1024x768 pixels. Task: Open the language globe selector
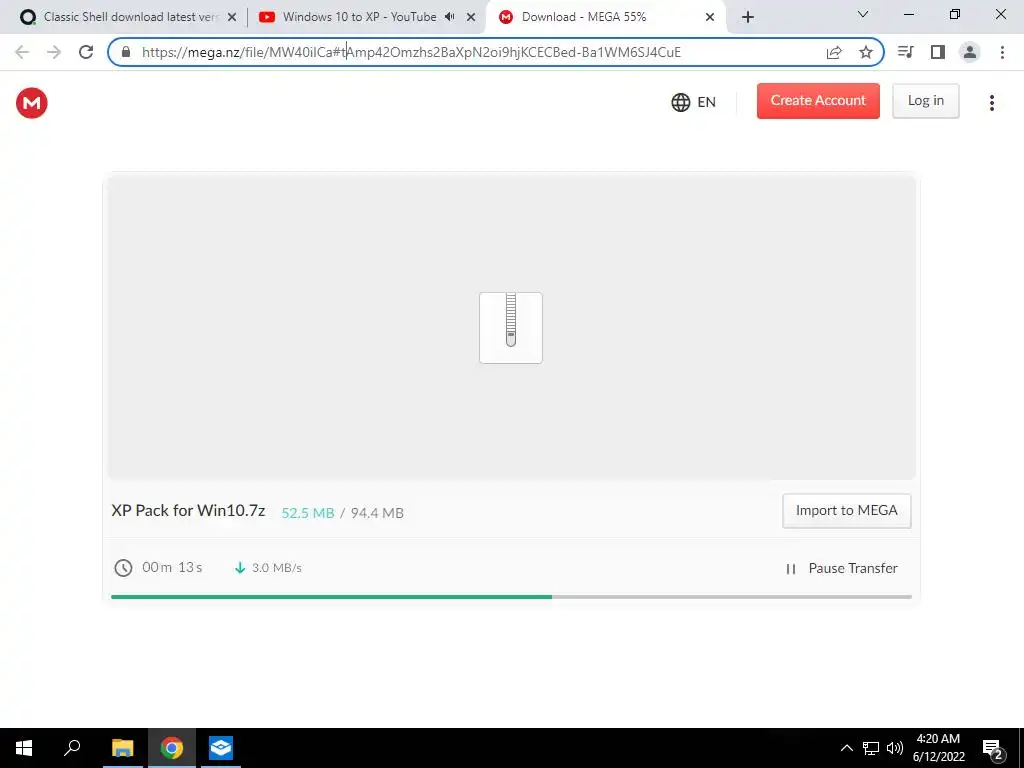click(694, 102)
